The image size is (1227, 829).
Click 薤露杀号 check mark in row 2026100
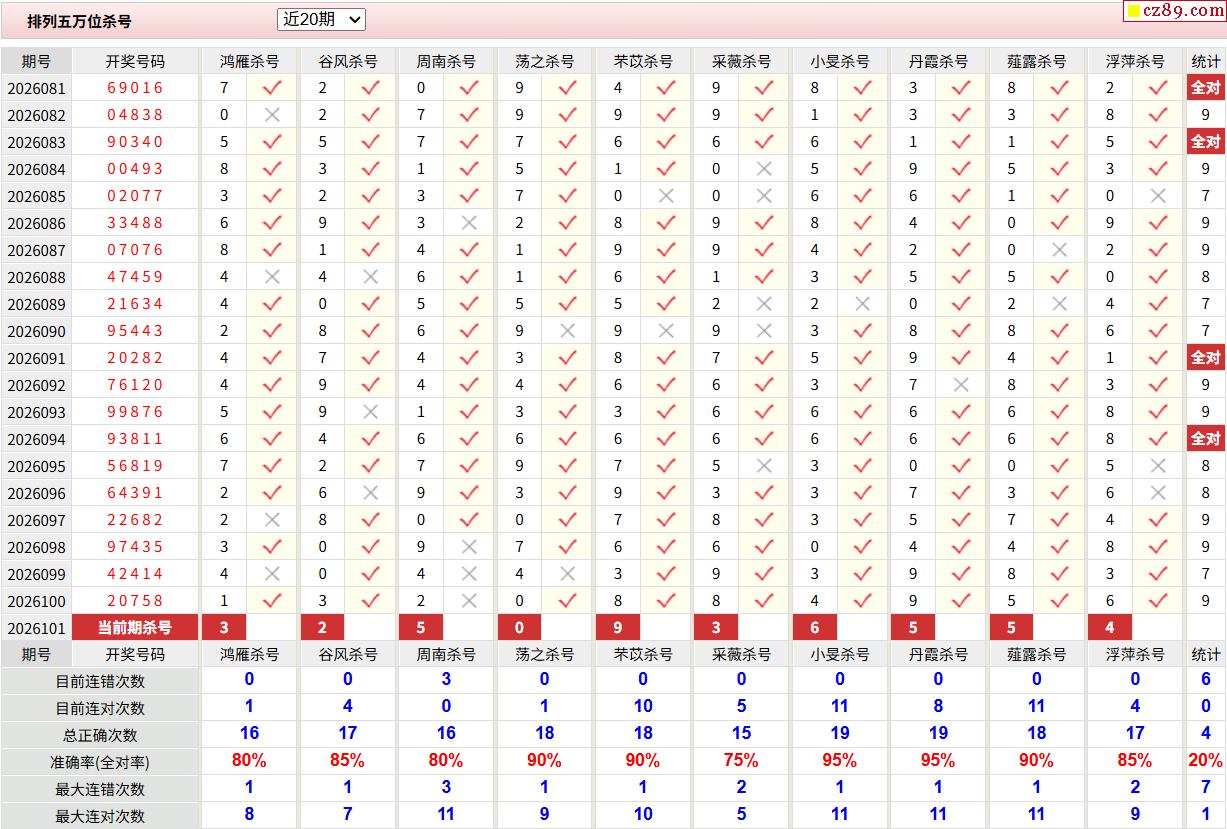(x=1059, y=601)
